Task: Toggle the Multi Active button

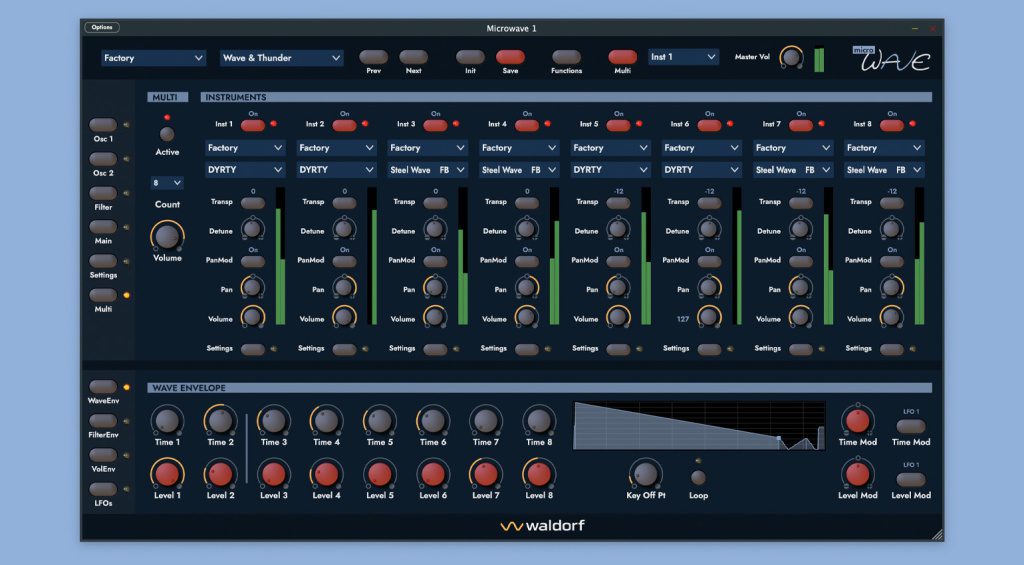Action: coord(167,134)
